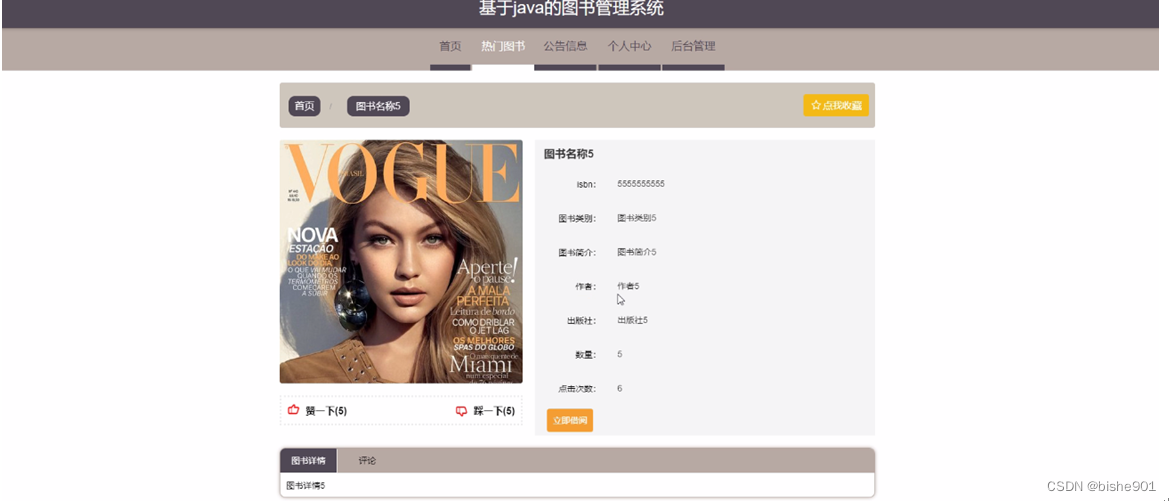Click the 基于java的图书管理系统 site title
Viewport: 1171px width, 501px height.
tap(571, 9)
